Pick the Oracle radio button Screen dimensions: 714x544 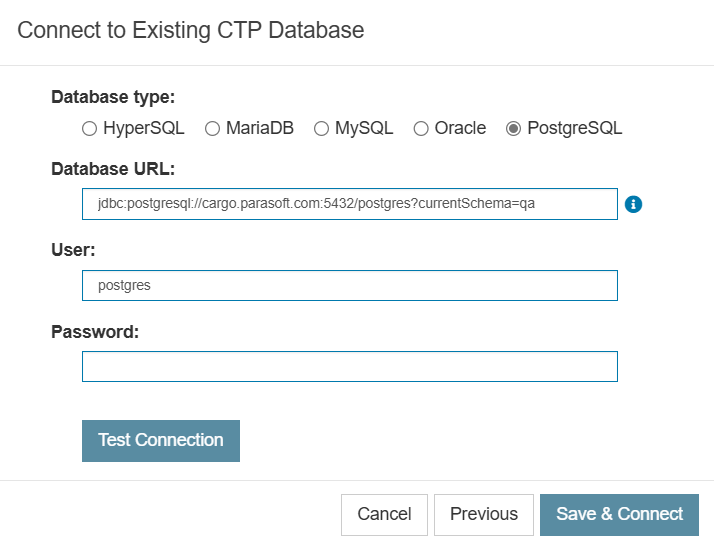click(421, 129)
